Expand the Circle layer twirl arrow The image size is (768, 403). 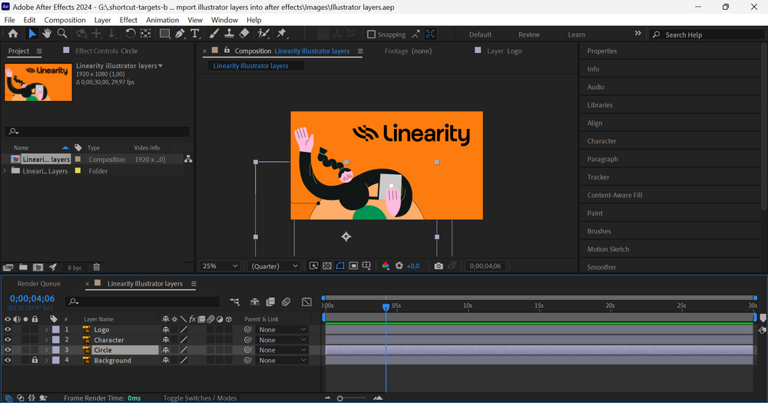[x=47, y=350]
